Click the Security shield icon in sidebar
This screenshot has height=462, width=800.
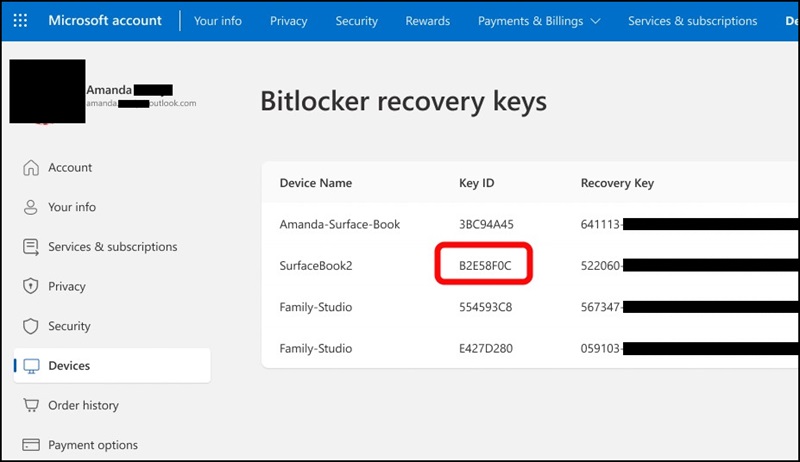(31, 326)
